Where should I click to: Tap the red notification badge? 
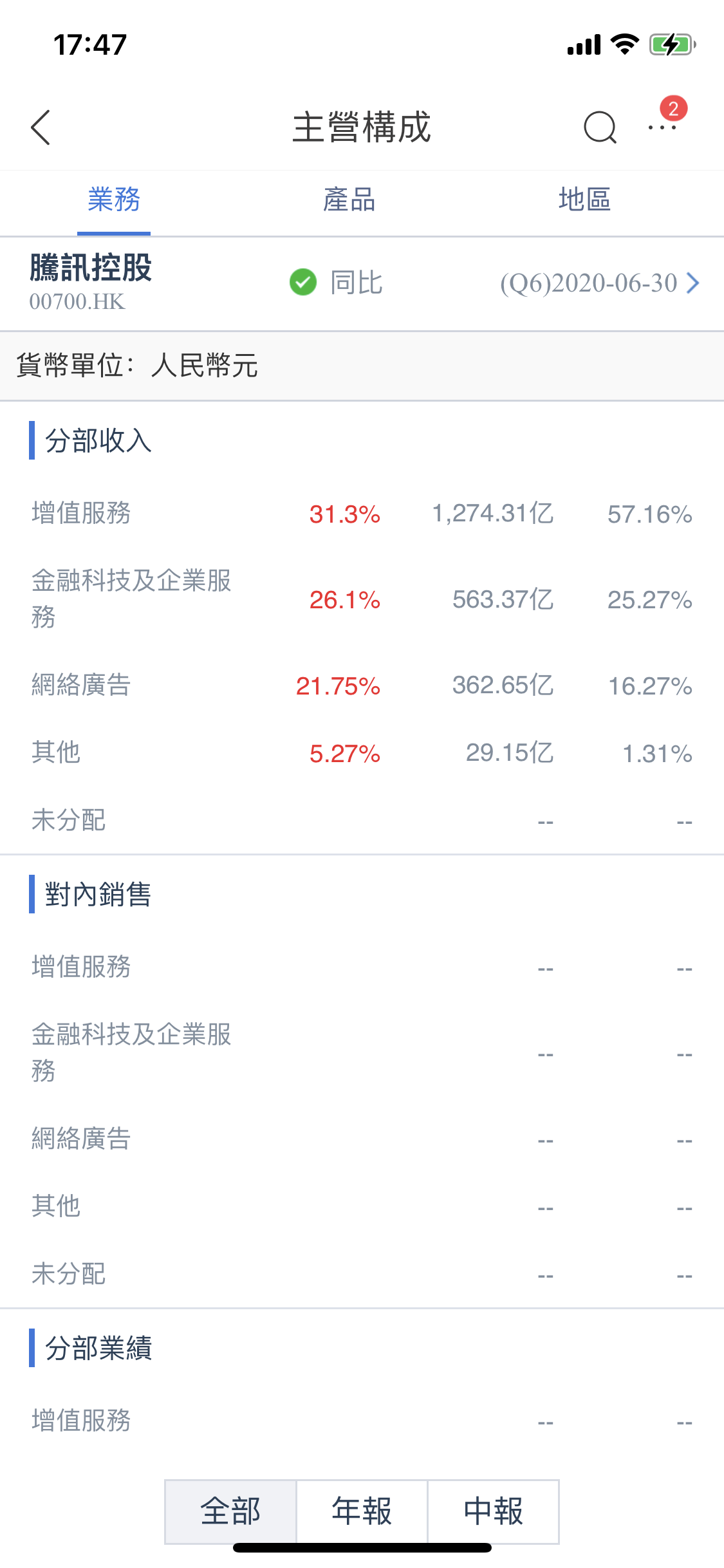pos(673,109)
